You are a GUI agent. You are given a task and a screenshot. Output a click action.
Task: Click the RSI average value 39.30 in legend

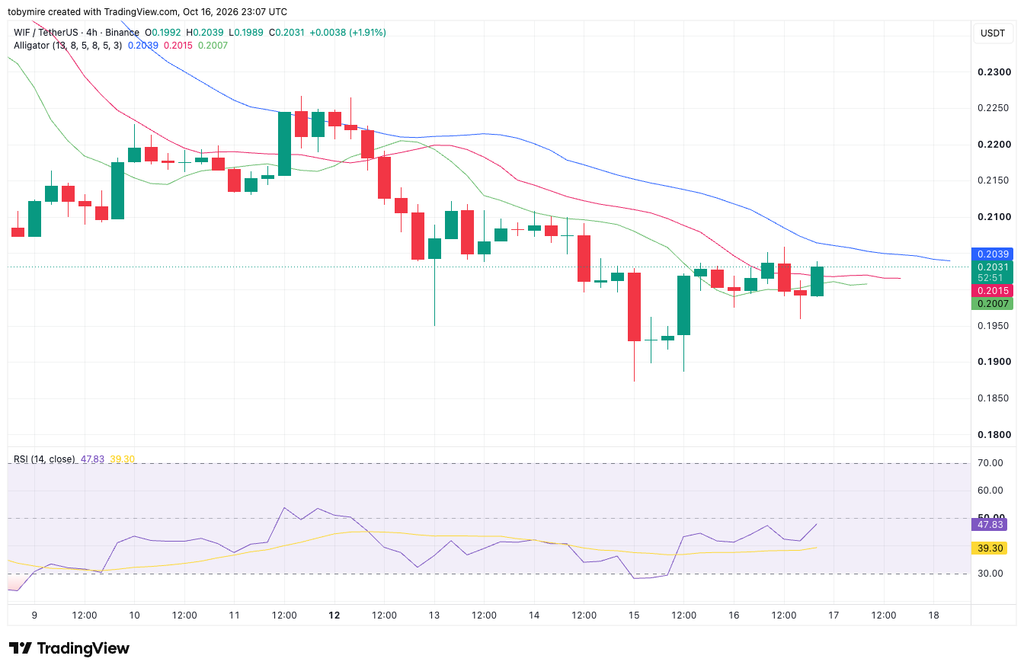123,459
